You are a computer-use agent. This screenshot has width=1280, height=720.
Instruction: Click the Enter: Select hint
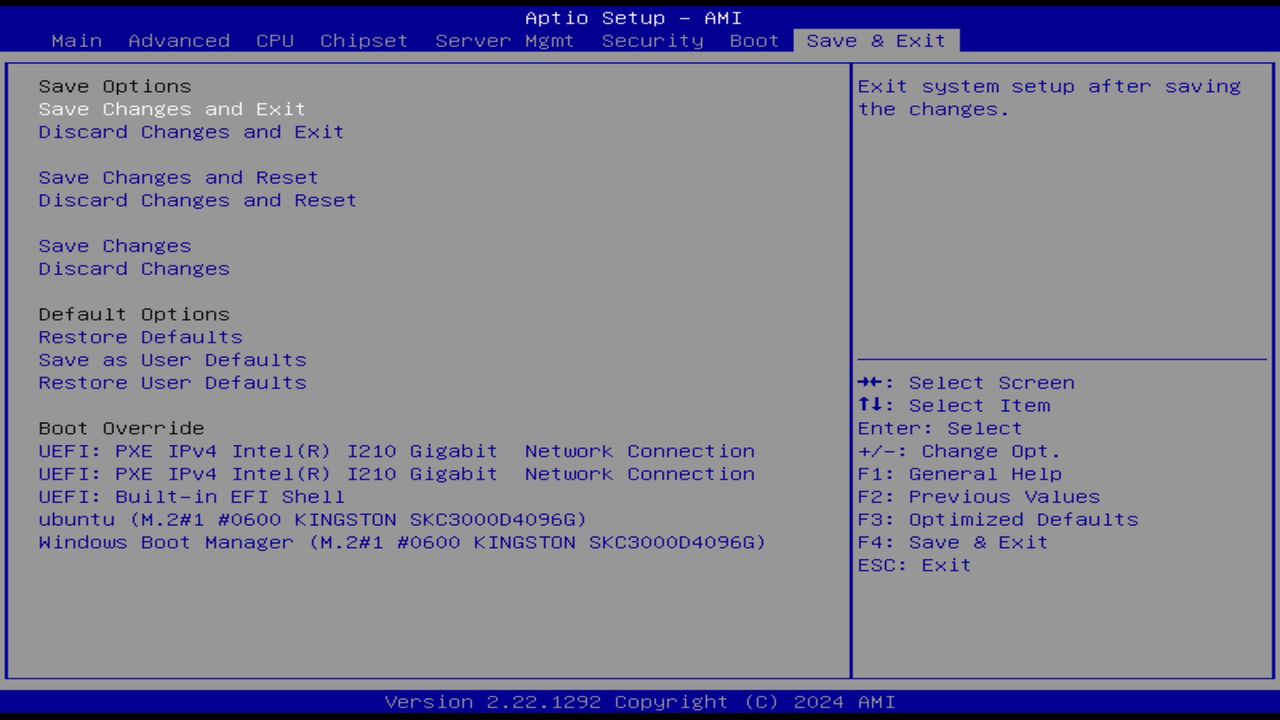coord(940,428)
